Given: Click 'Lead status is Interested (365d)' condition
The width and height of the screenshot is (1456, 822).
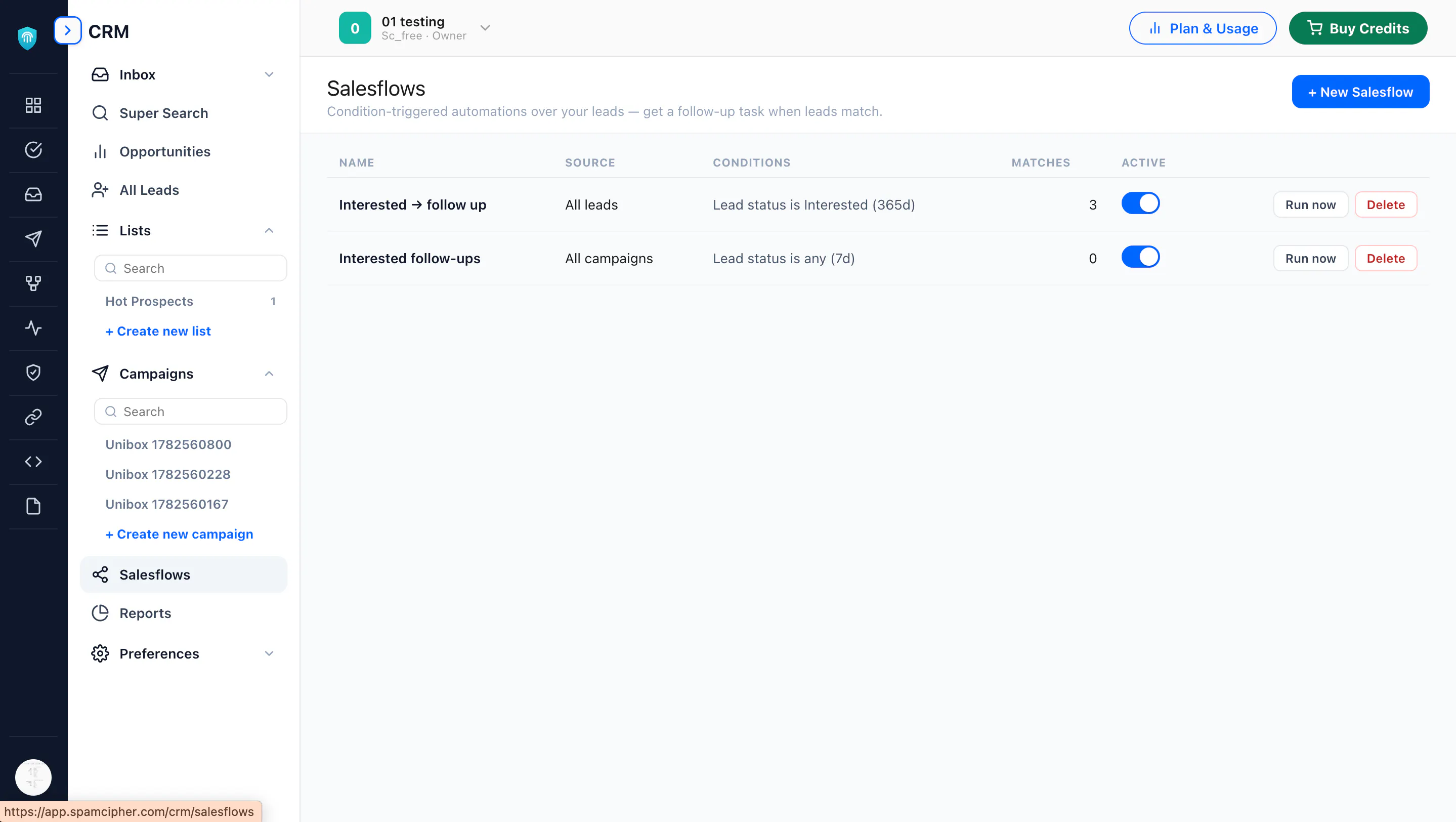Looking at the screenshot, I should tap(813, 204).
